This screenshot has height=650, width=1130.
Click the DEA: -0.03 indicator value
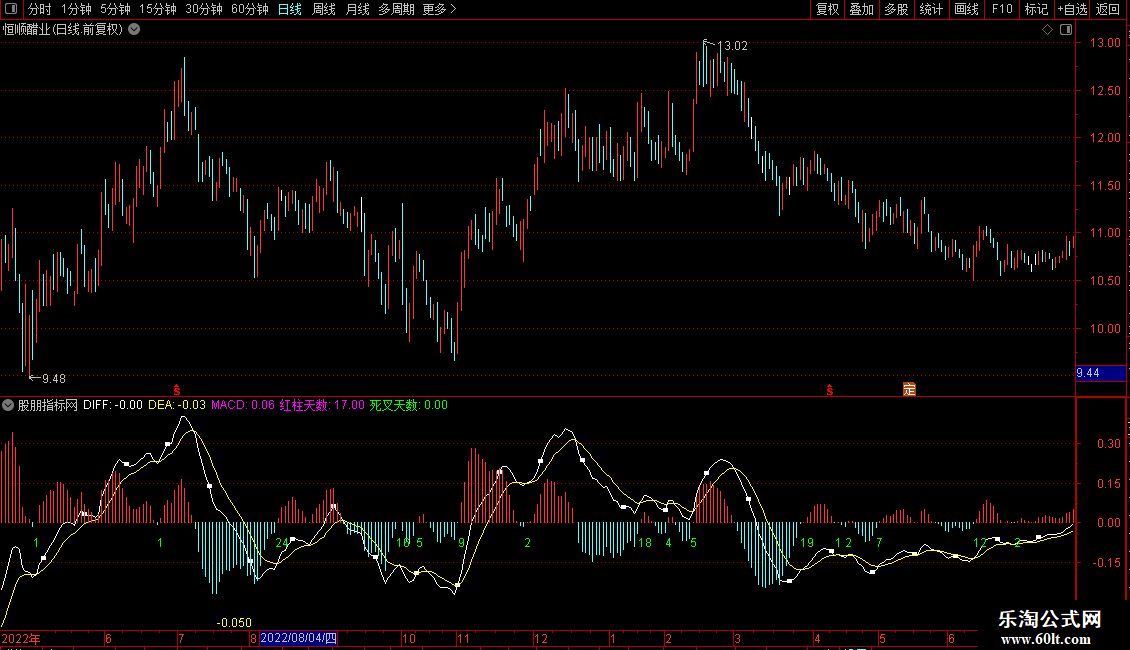177,405
